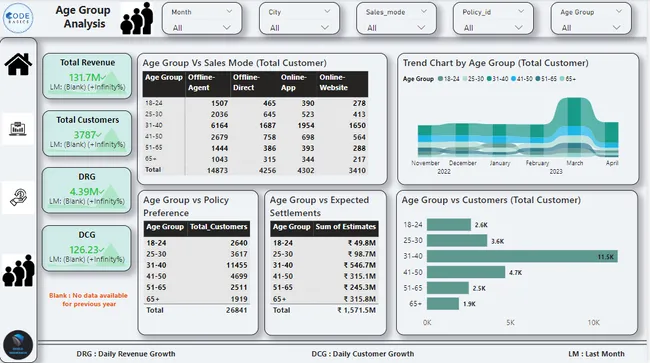Open the sales dashboard laptop icon

point(18,129)
